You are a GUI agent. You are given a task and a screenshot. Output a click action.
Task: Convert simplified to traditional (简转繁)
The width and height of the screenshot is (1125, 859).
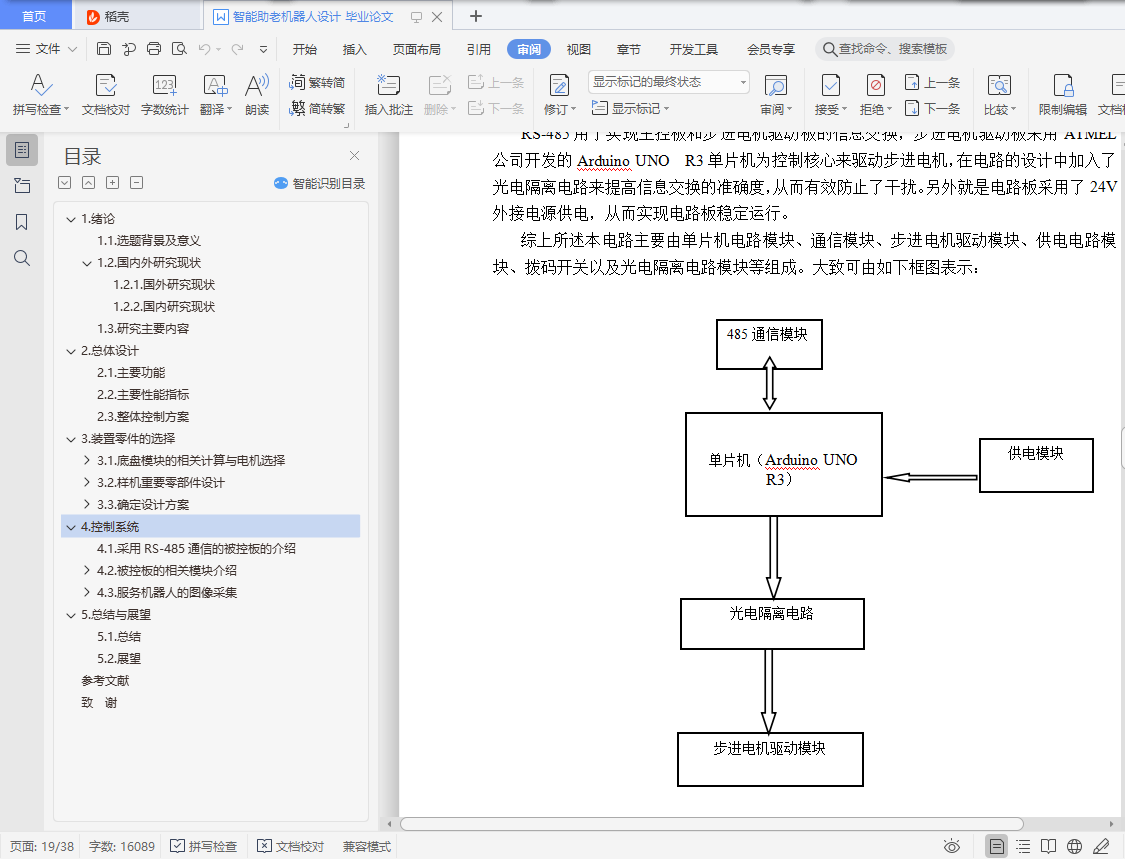(317, 108)
